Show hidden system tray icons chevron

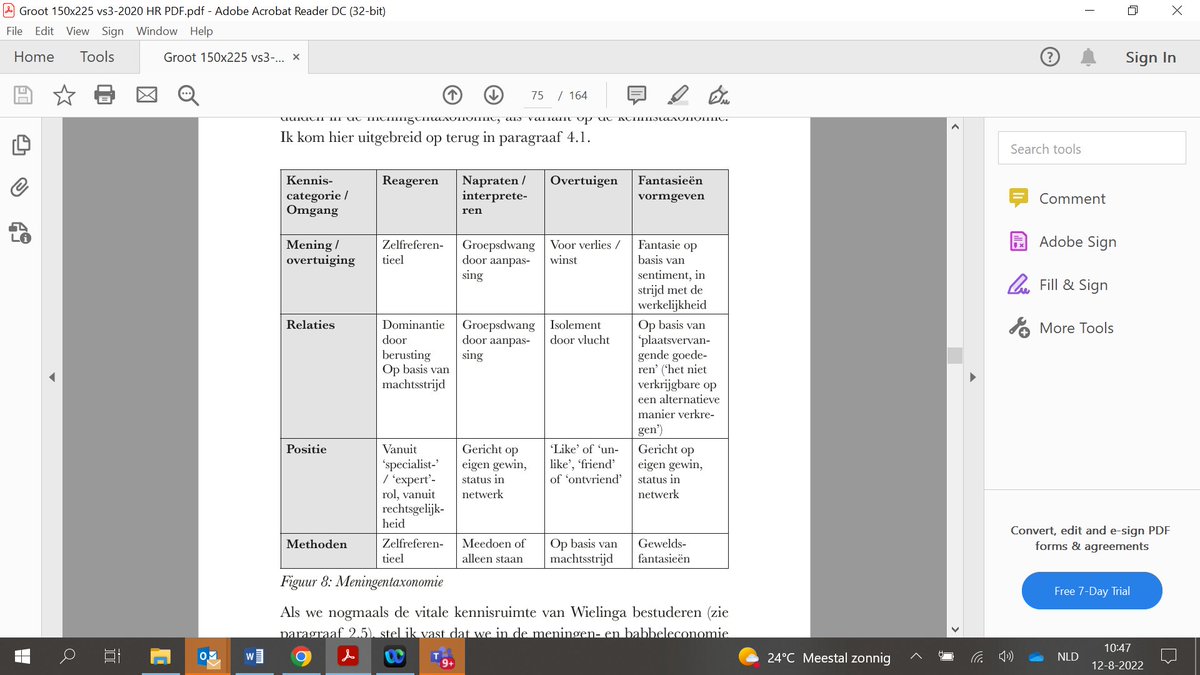click(x=915, y=657)
